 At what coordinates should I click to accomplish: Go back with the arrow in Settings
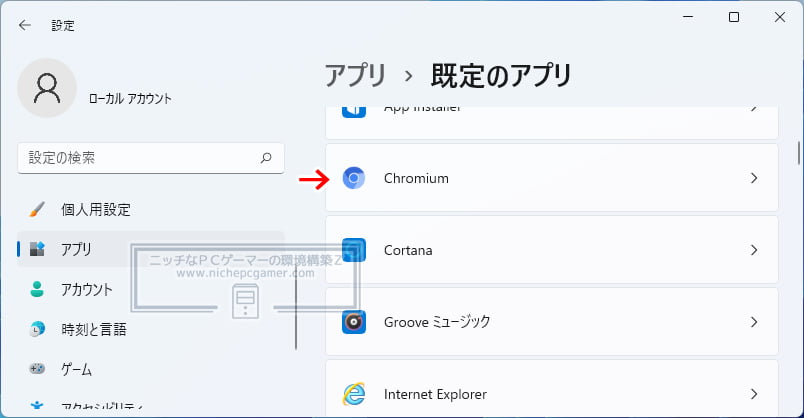(x=25, y=25)
